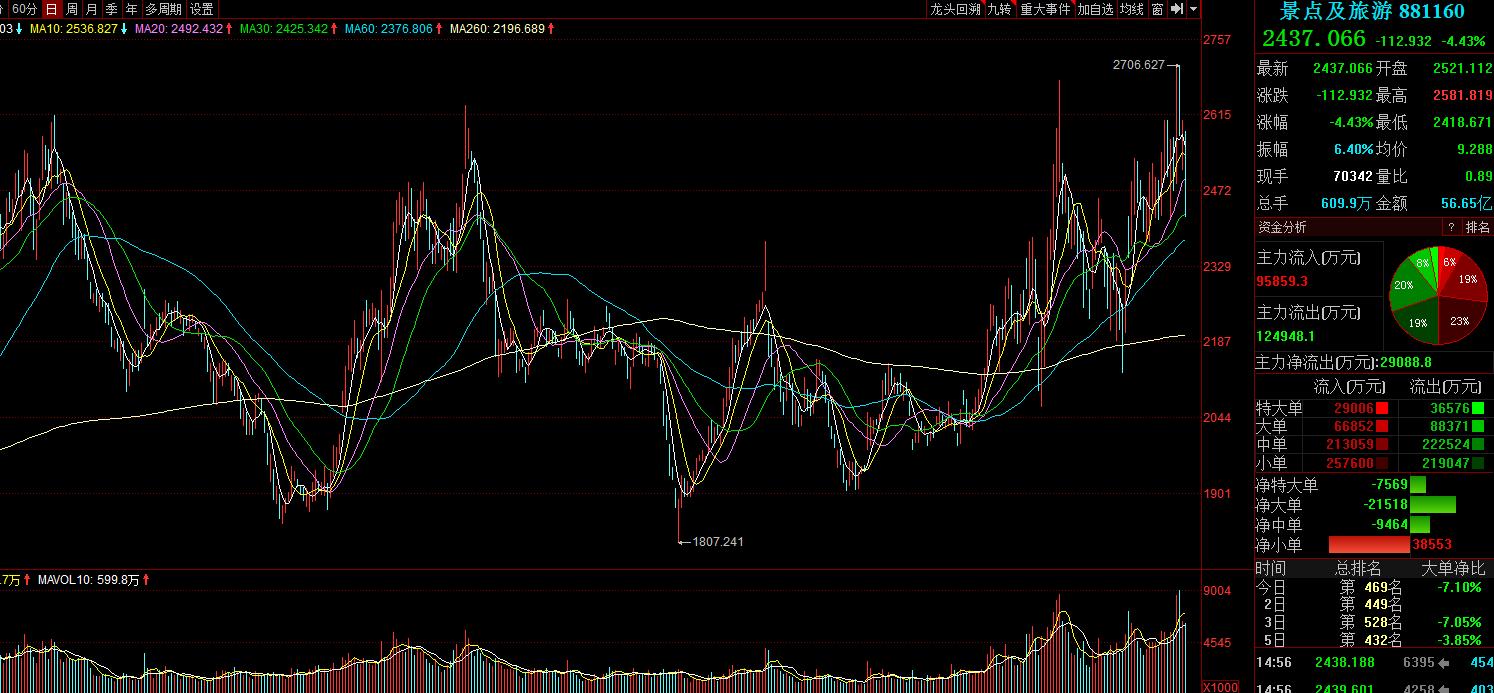Toggle the 均线 moving average display
Image resolution: width=1494 pixels, height=693 pixels.
1132,9
